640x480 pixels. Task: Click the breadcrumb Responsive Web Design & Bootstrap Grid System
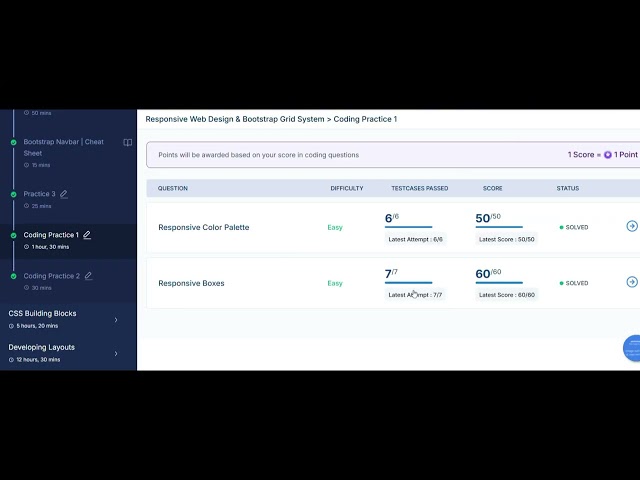235,119
